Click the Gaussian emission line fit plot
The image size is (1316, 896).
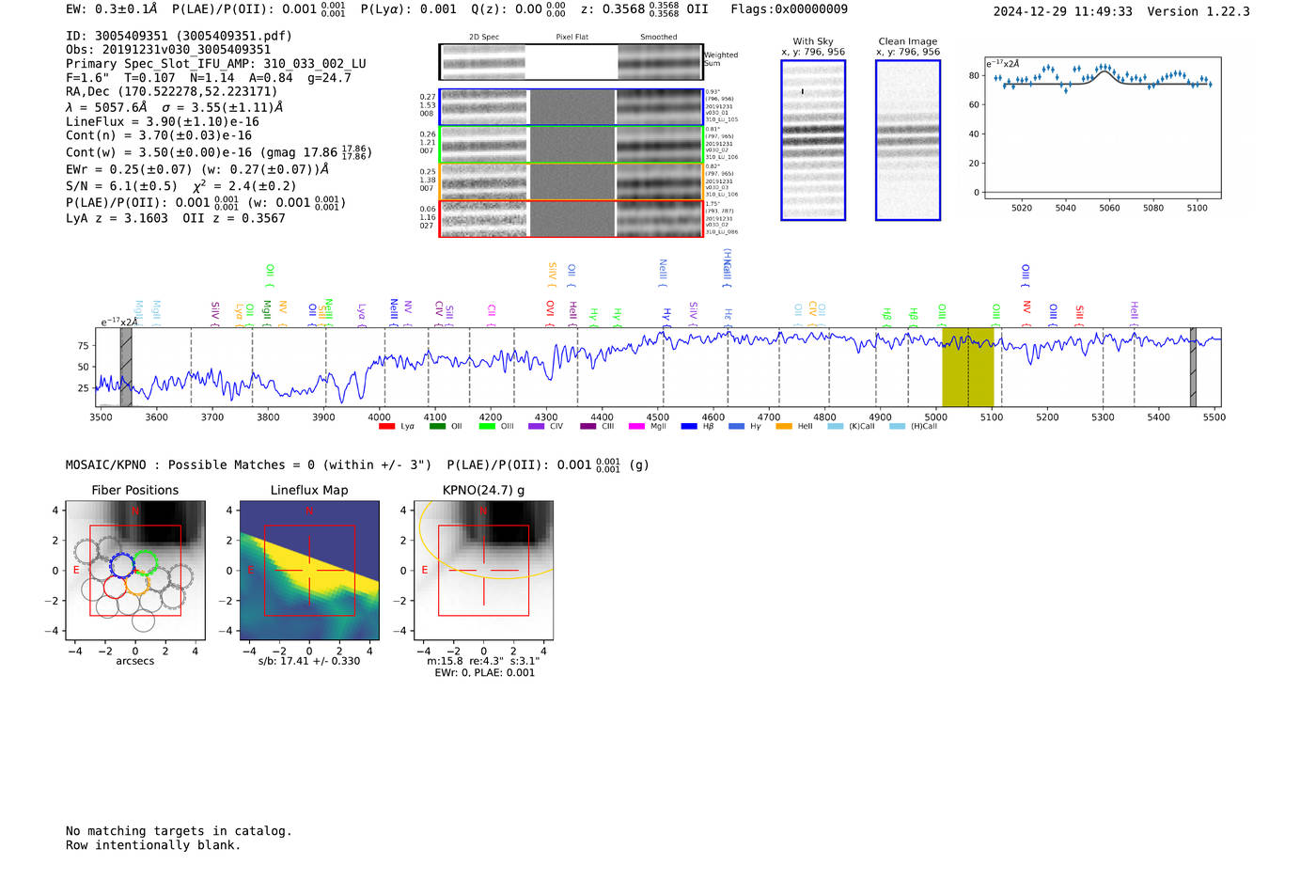pos(1103,128)
